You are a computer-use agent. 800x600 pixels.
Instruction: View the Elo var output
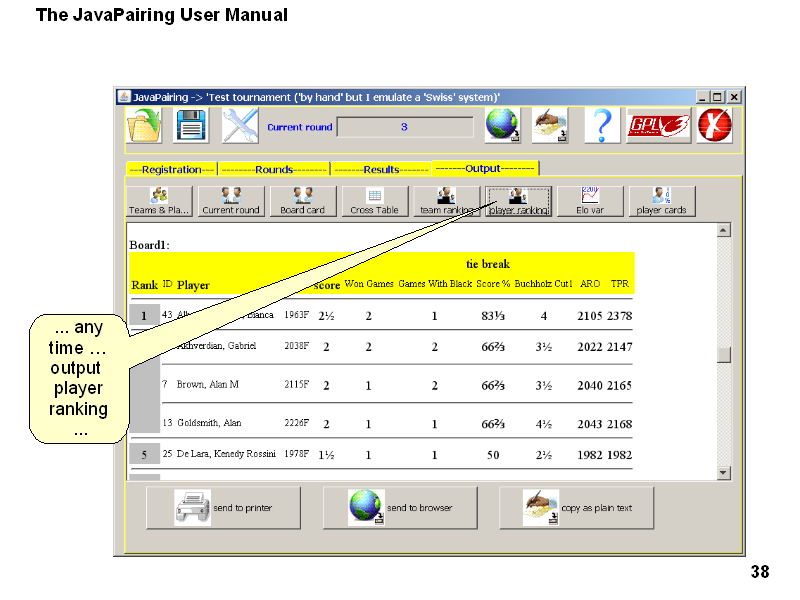pyautogui.click(x=590, y=202)
